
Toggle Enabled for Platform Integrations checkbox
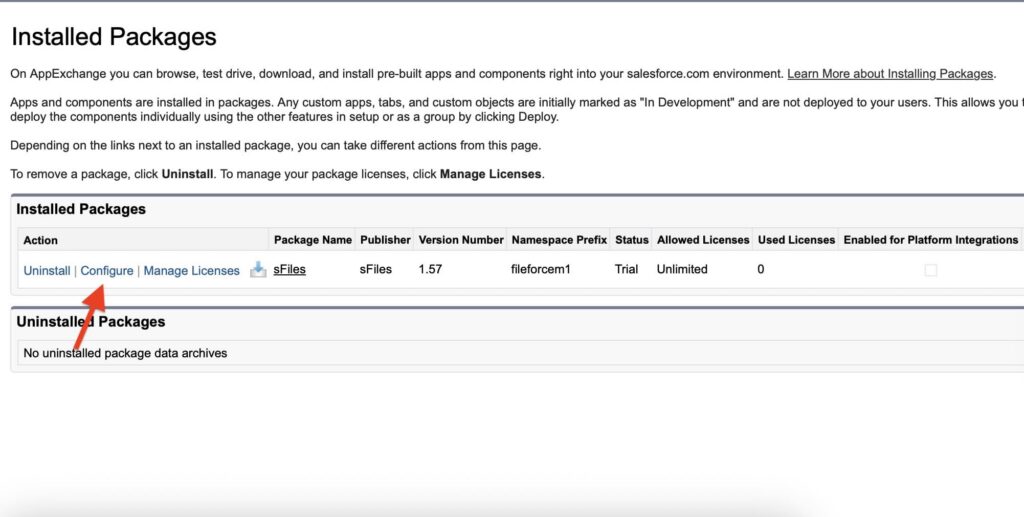pyautogui.click(x=931, y=270)
